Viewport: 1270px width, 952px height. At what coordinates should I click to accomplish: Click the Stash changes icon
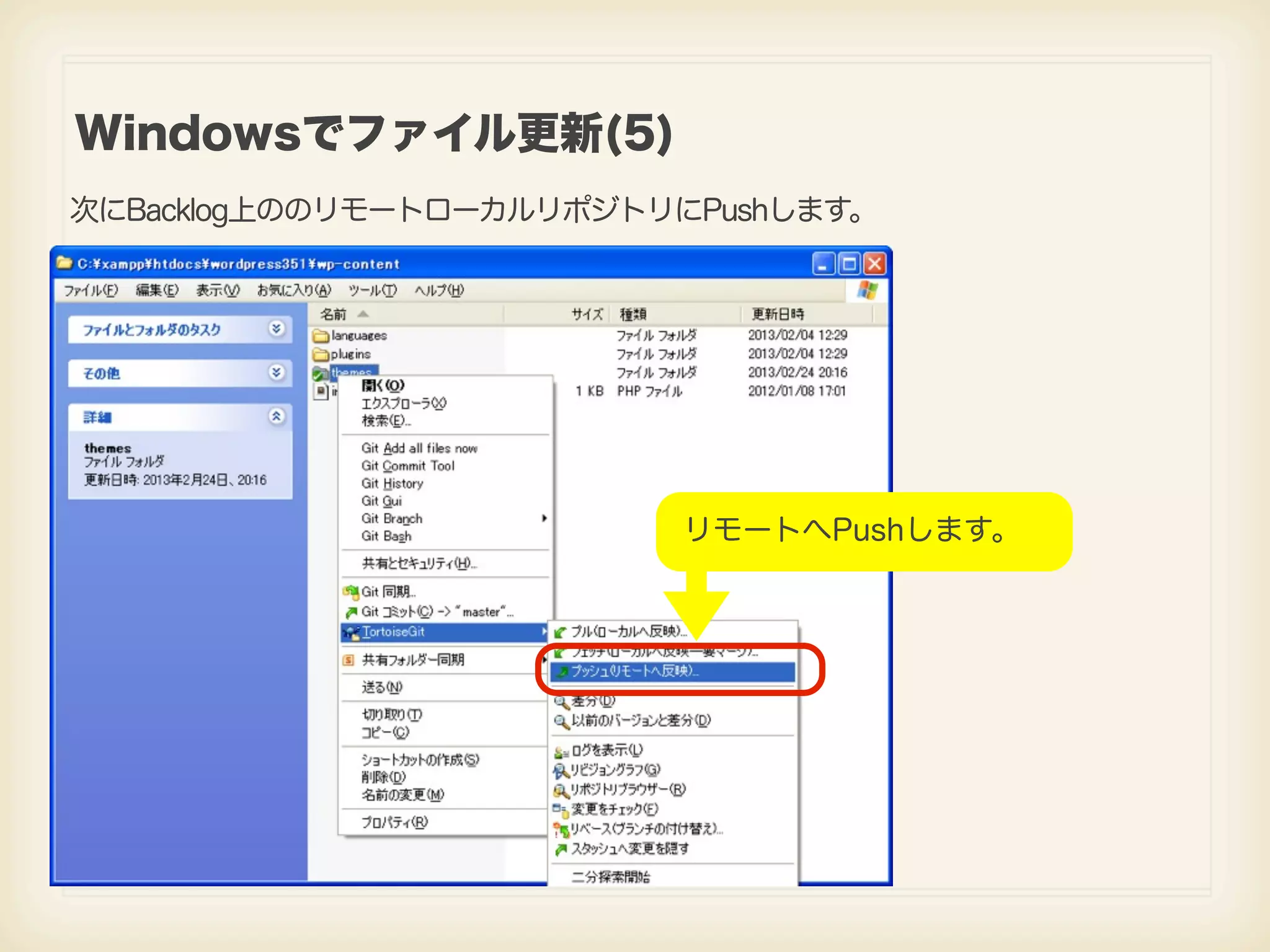(x=561, y=849)
